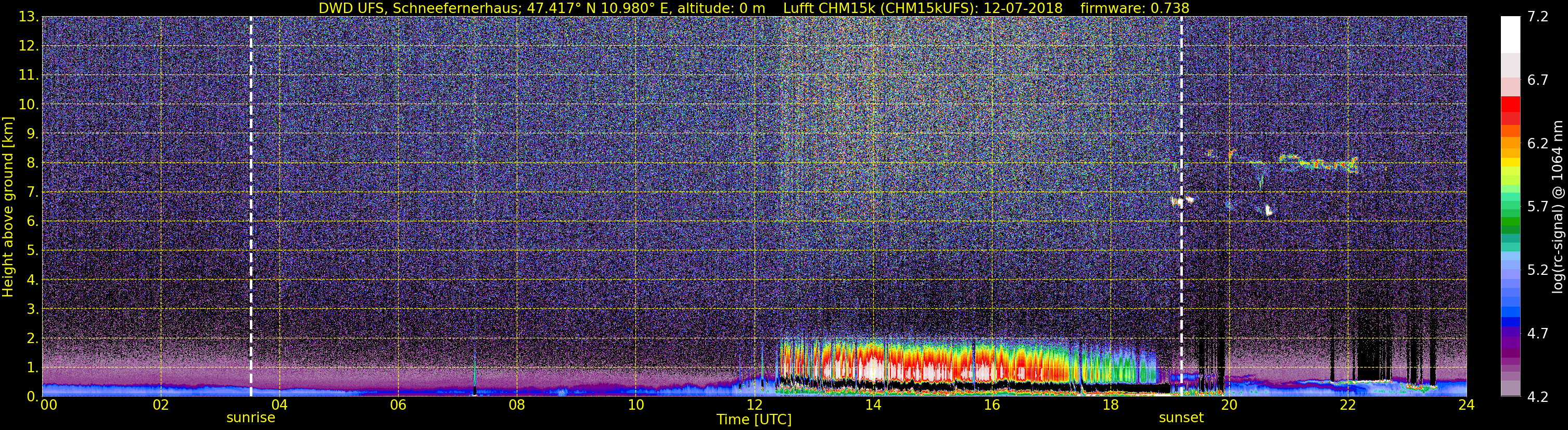Image resolution: width=1568 pixels, height=430 pixels.
Task: Click the height axis tick '6.'
Action: pyautogui.click(x=32, y=221)
